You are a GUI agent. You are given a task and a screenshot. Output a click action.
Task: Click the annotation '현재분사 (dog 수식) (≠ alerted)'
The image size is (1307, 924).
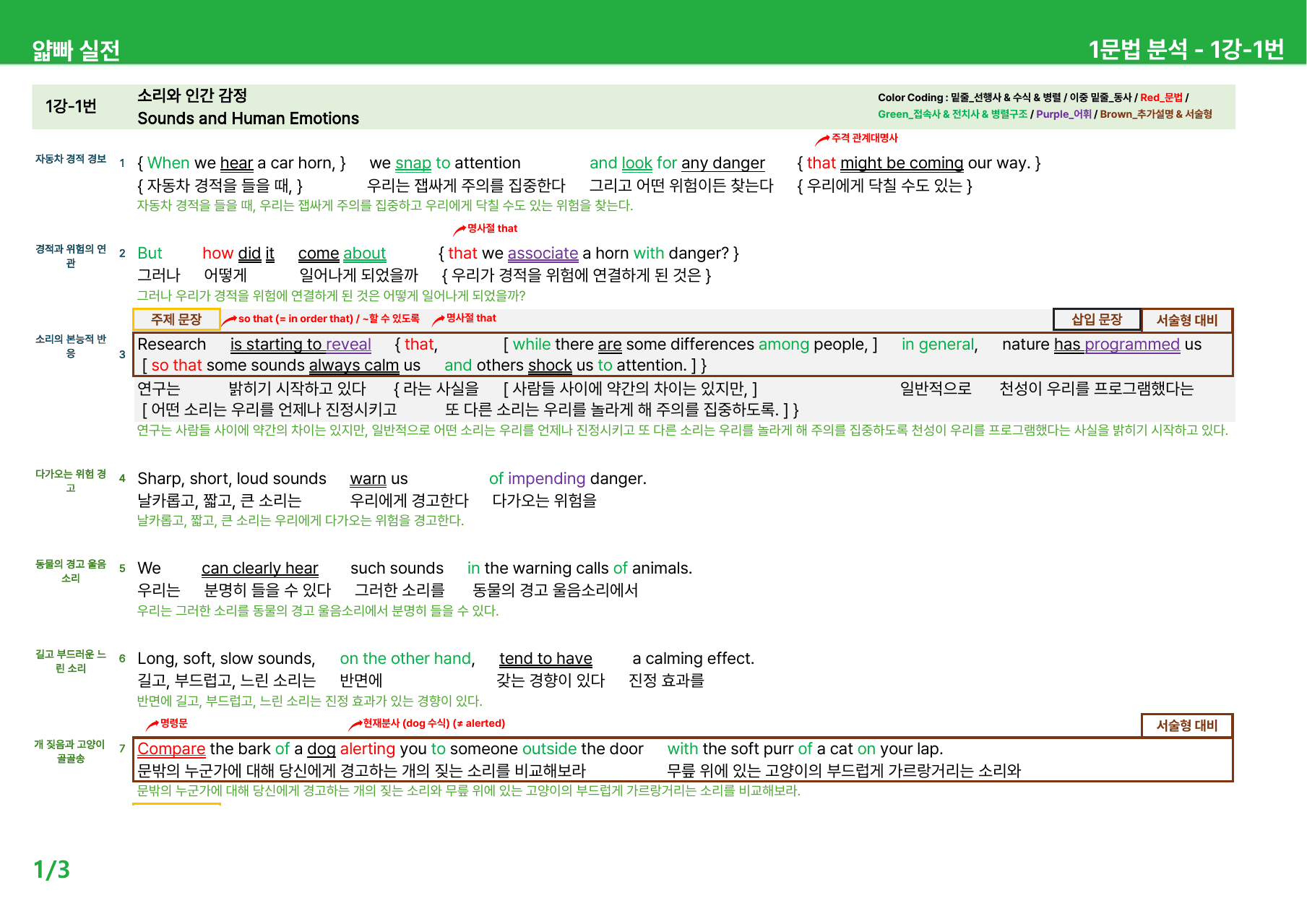pyautogui.click(x=433, y=723)
